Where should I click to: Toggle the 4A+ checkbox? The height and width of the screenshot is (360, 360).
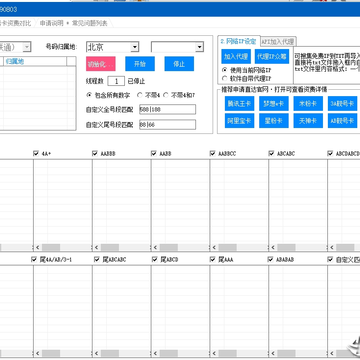point(36,153)
